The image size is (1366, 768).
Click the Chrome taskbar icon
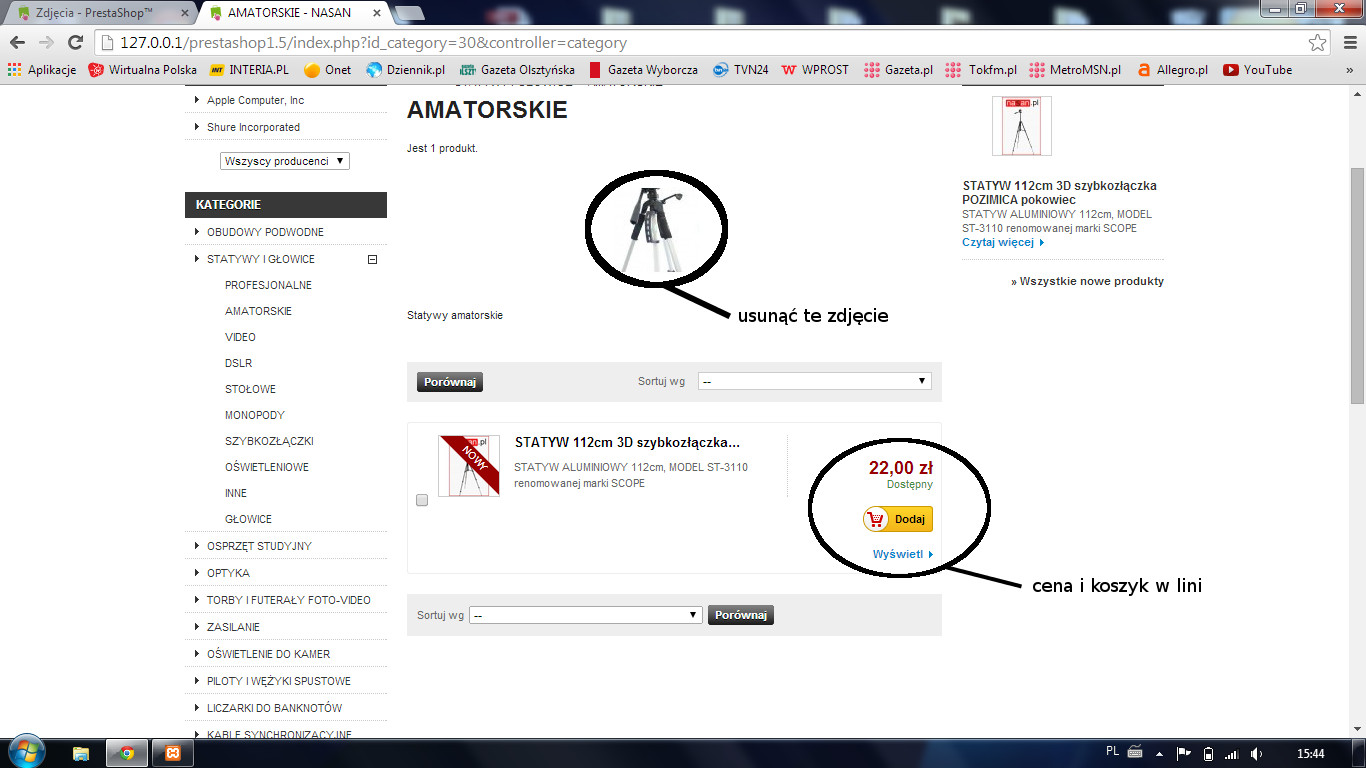(x=127, y=753)
